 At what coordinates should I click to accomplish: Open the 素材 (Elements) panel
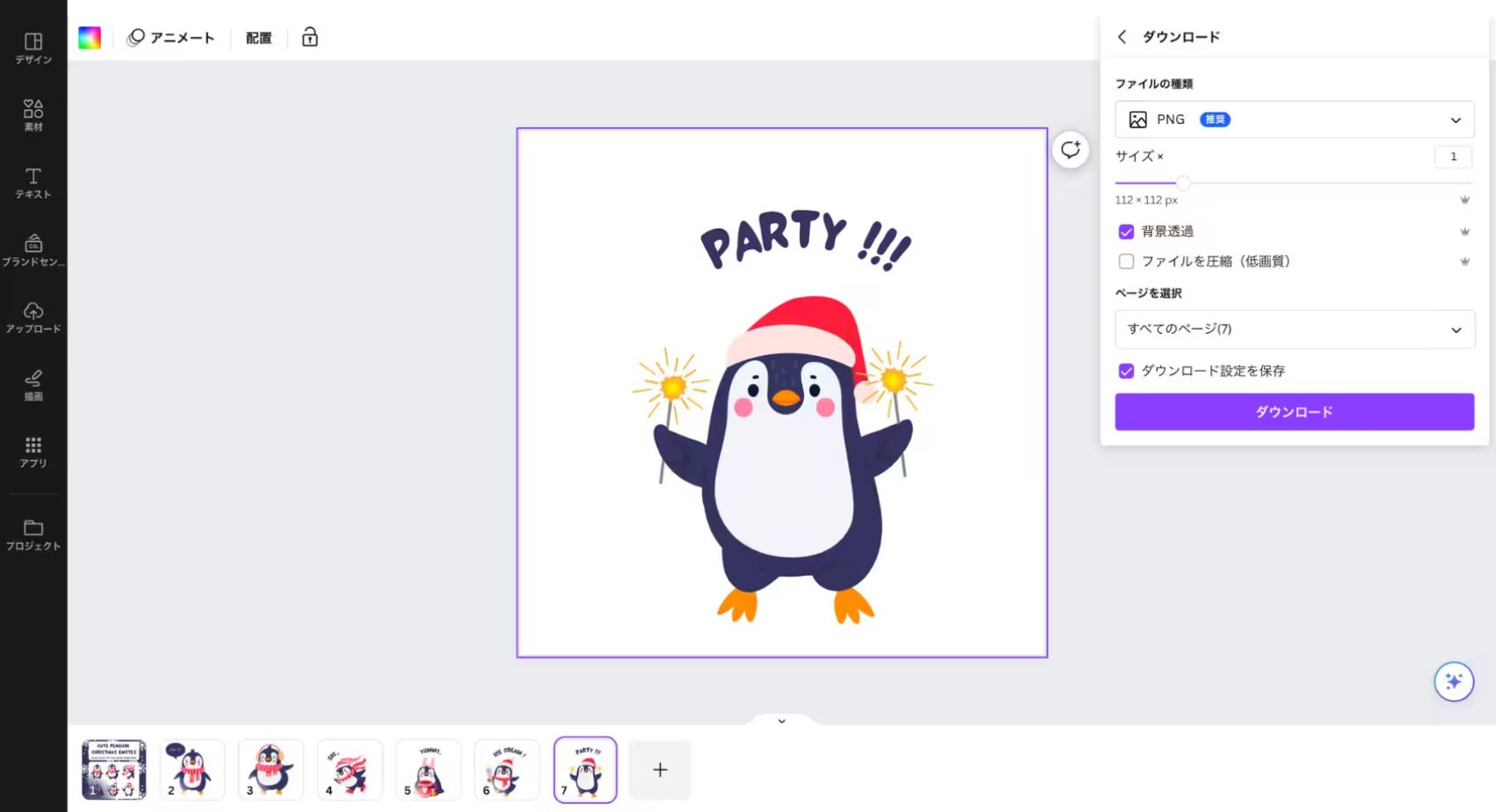pyautogui.click(x=33, y=115)
